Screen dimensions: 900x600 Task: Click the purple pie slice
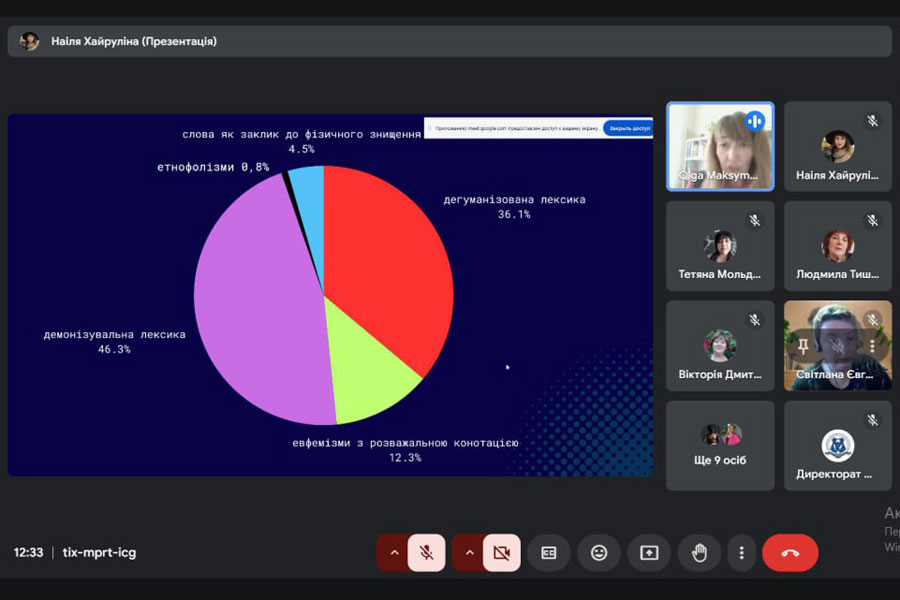pyautogui.click(x=258, y=304)
